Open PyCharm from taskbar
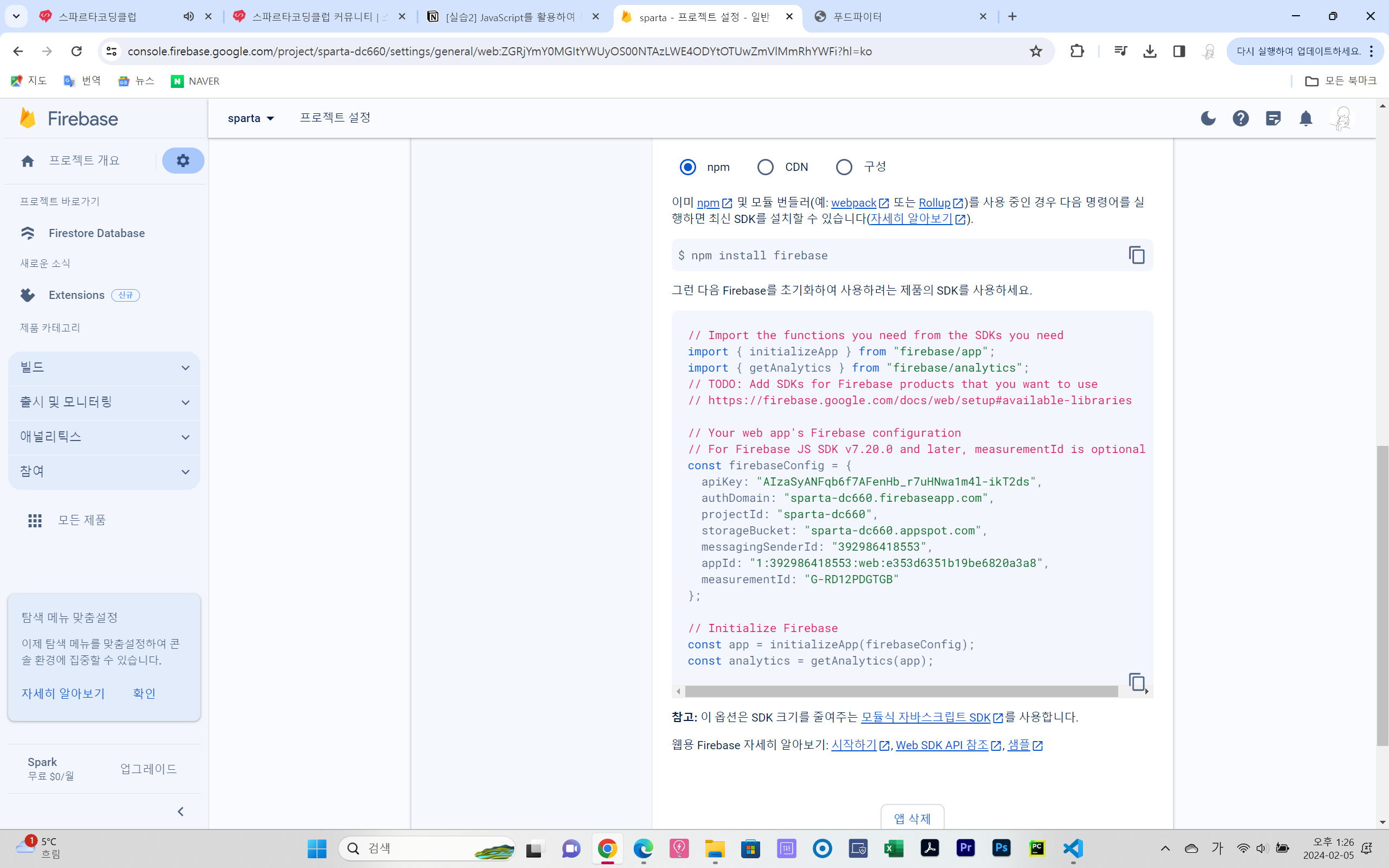Viewport: 1389px width, 868px height. 1037,848
